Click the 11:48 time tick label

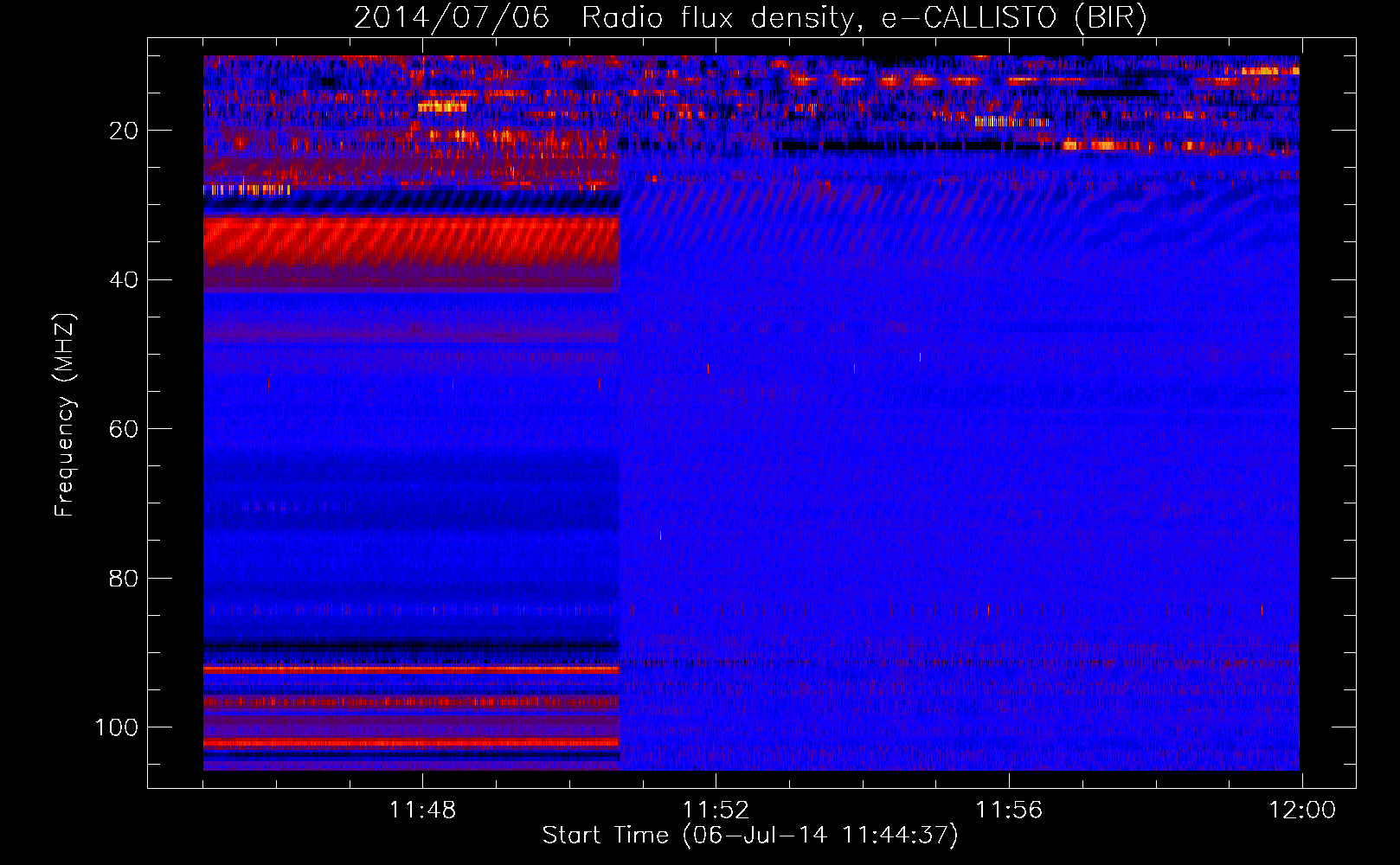[x=422, y=811]
